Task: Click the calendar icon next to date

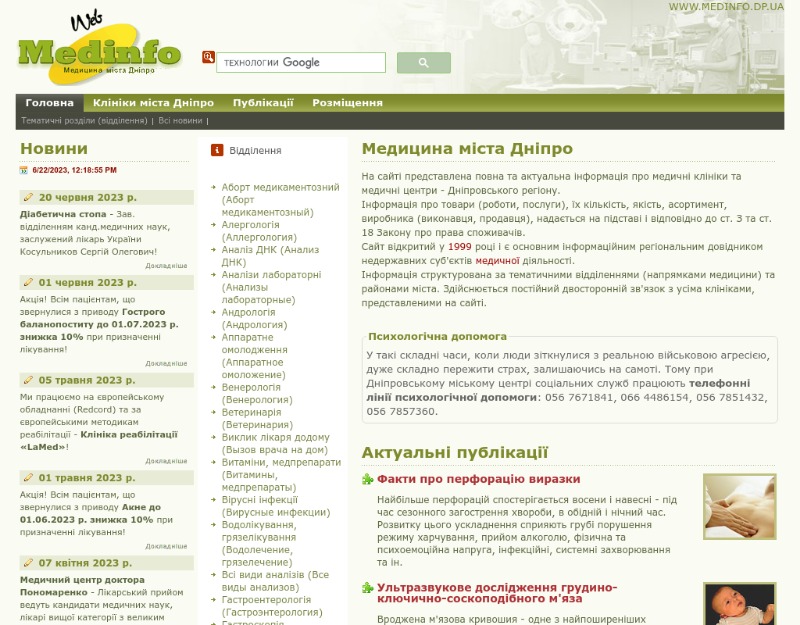Action: 23,170
